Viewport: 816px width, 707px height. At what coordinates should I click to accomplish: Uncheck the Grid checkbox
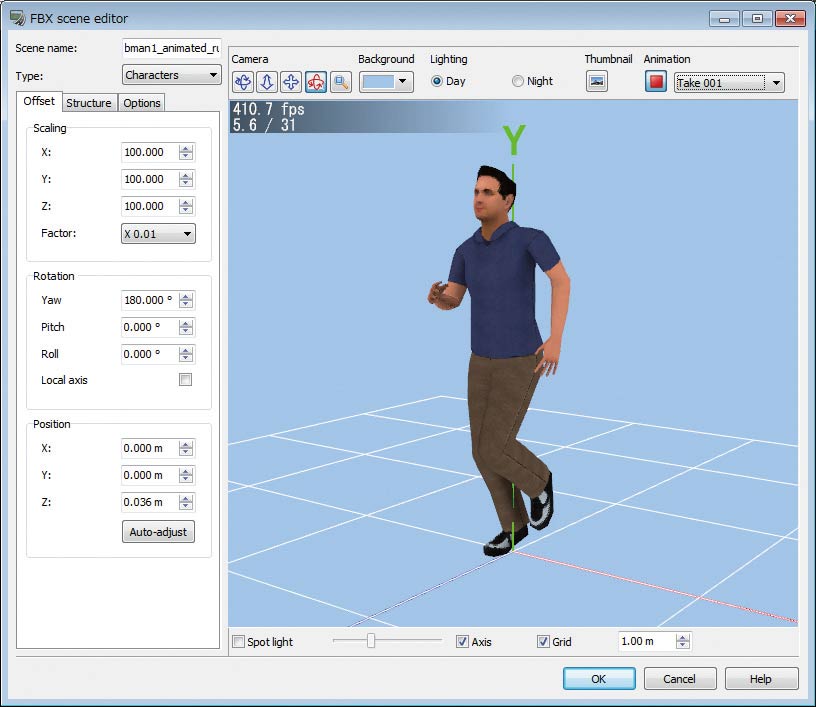click(543, 642)
